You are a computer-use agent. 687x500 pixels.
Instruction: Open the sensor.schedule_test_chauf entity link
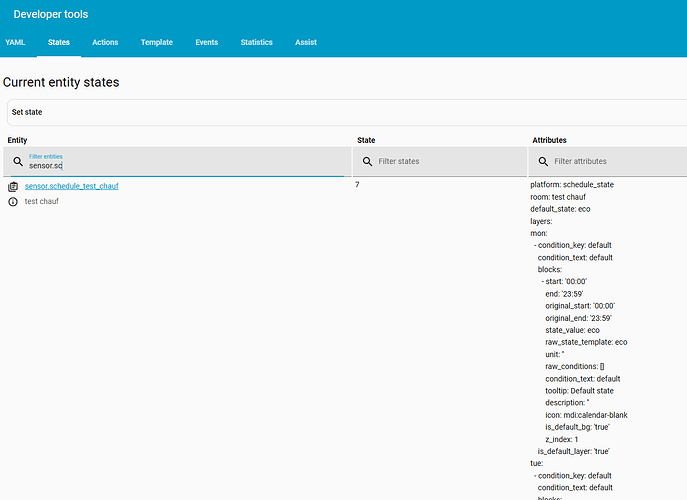coord(71,186)
